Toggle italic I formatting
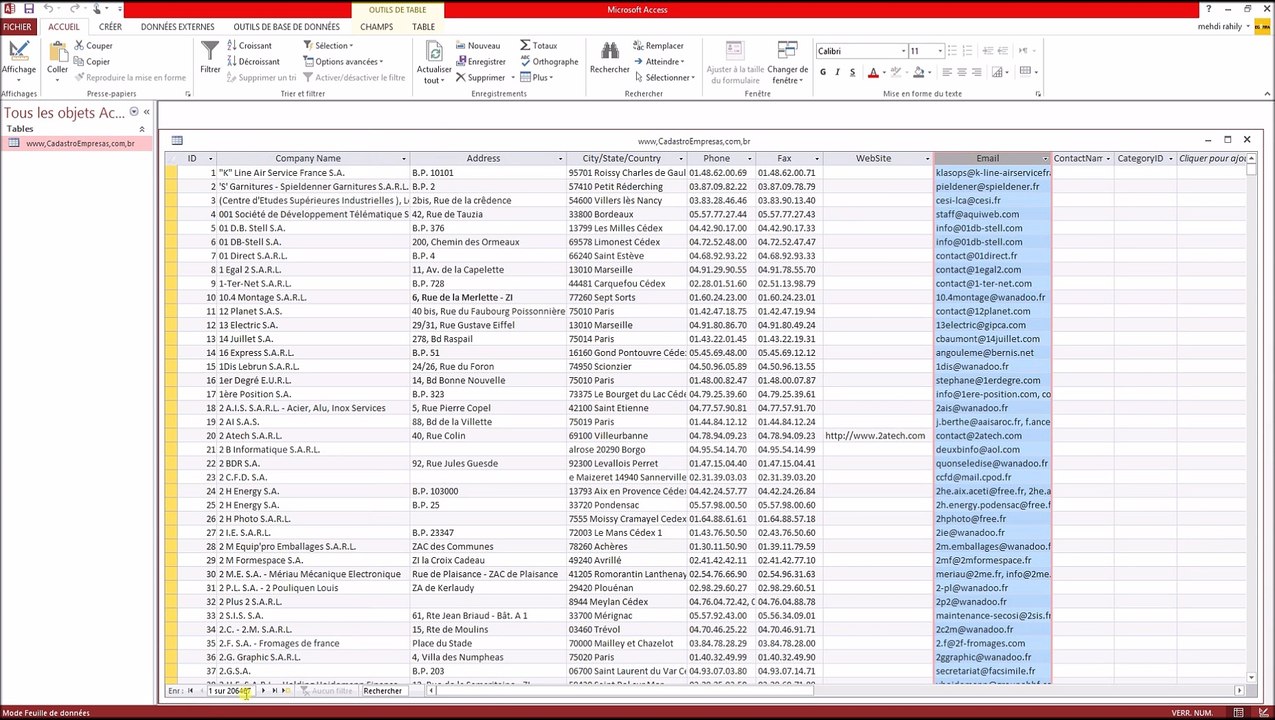Image resolution: width=1275 pixels, height=720 pixels. pos(838,72)
